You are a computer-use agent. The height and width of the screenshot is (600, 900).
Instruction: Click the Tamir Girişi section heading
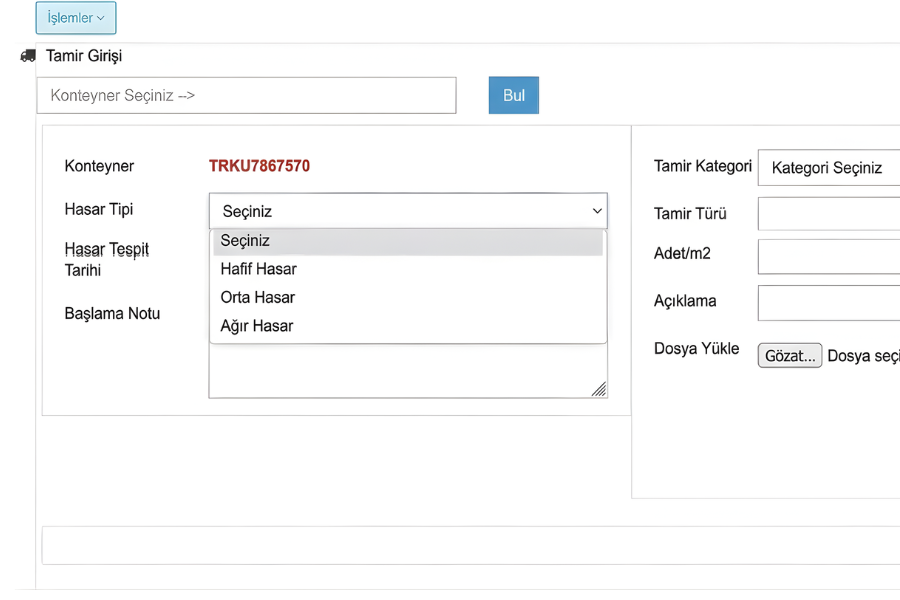pos(84,56)
